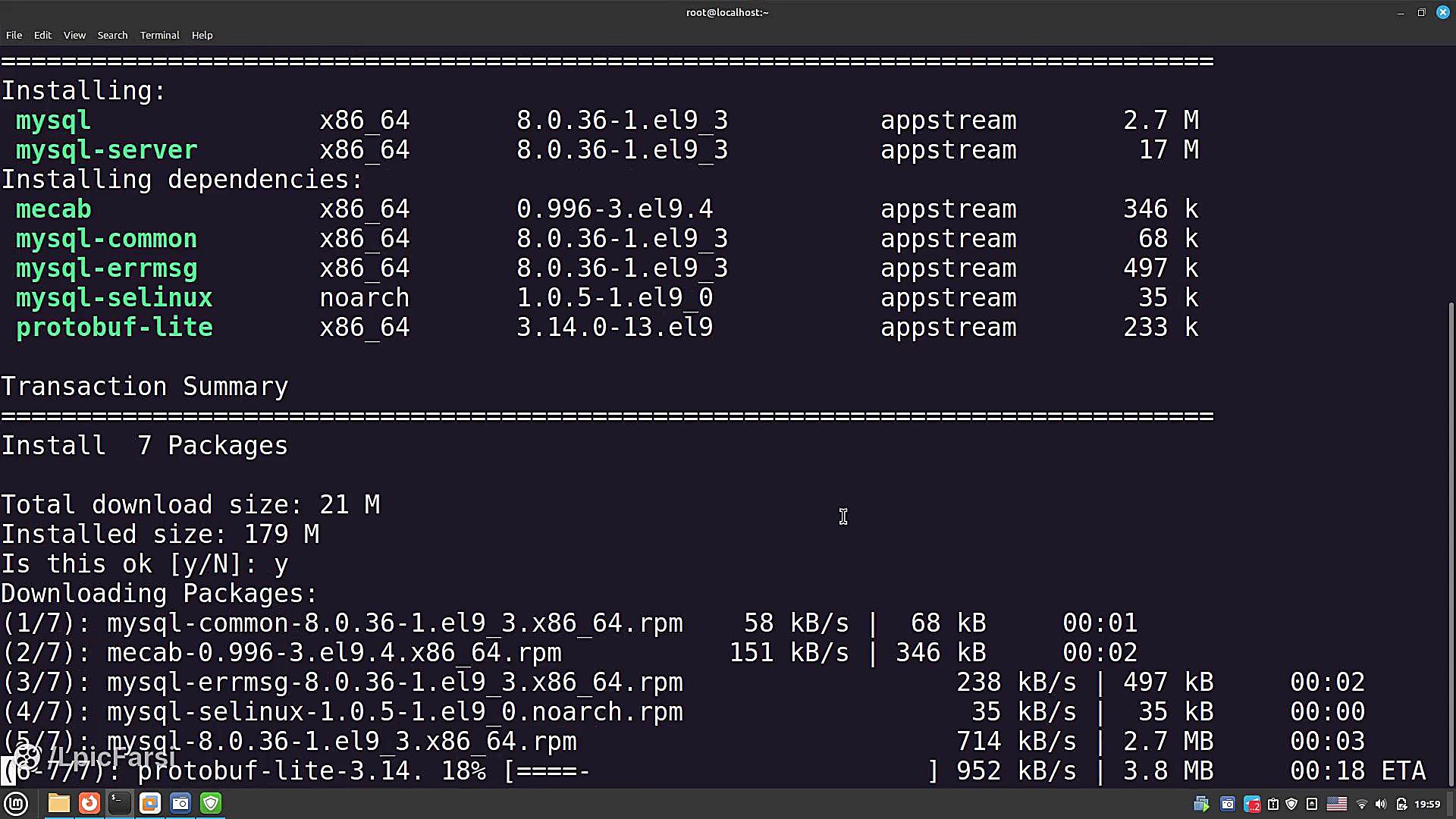Open the Linux Mint start menu
The width and height of the screenshot is (1456, 819).
(16, 803)
